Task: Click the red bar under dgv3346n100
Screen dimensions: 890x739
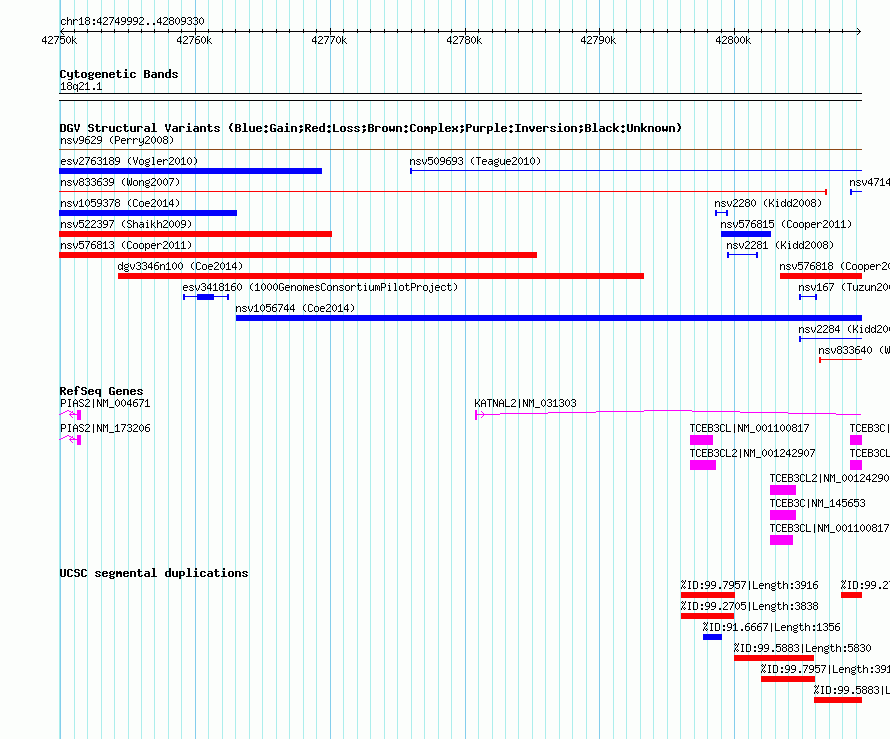Action: [x=381, y=276]
